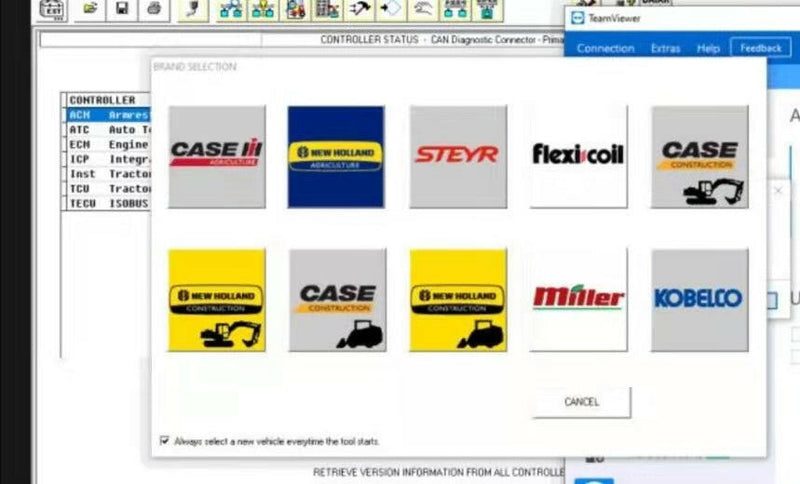Close the TeamViewer side panel with X

point(778,191)
